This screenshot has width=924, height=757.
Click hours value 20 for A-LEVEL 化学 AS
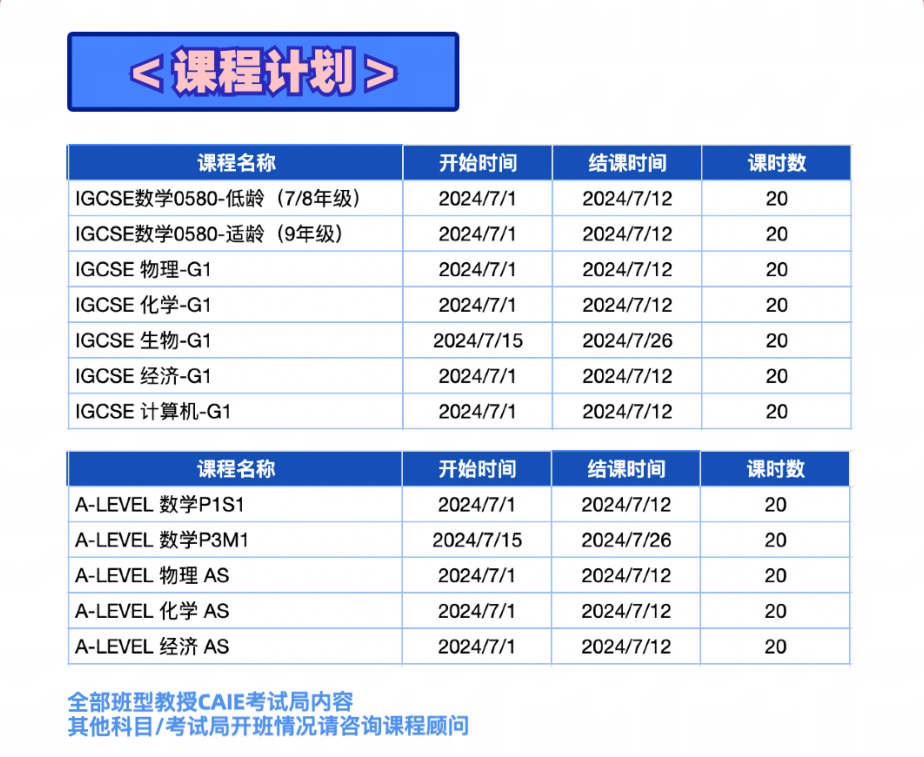click(x=776, y=611)
